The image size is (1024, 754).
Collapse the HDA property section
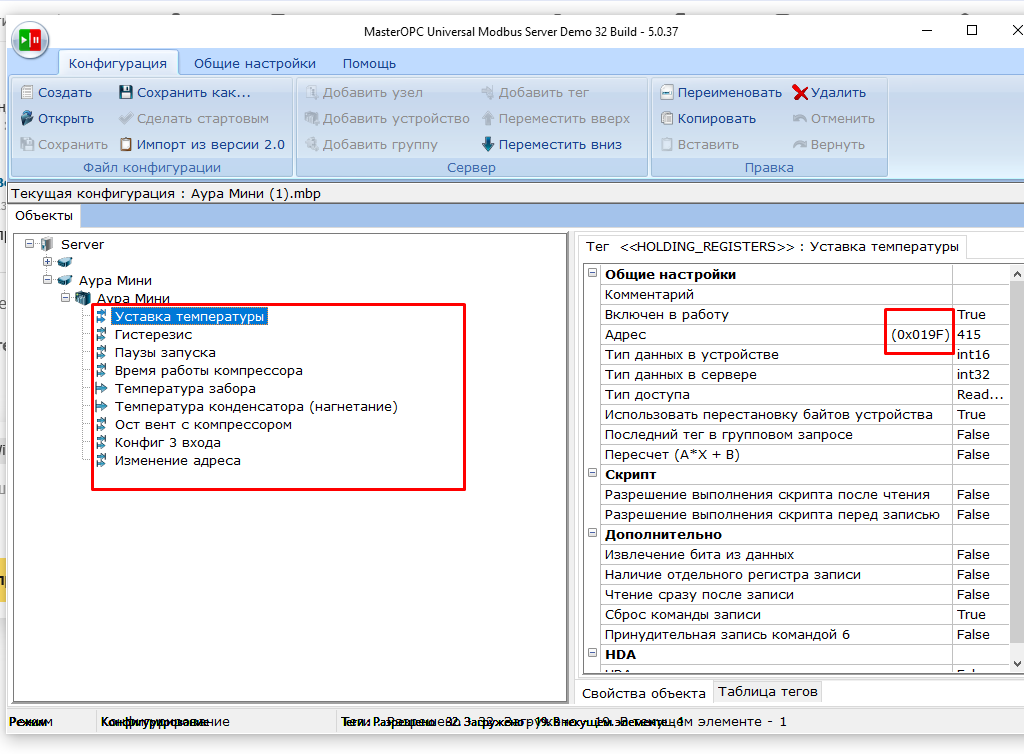pos(592,653)
